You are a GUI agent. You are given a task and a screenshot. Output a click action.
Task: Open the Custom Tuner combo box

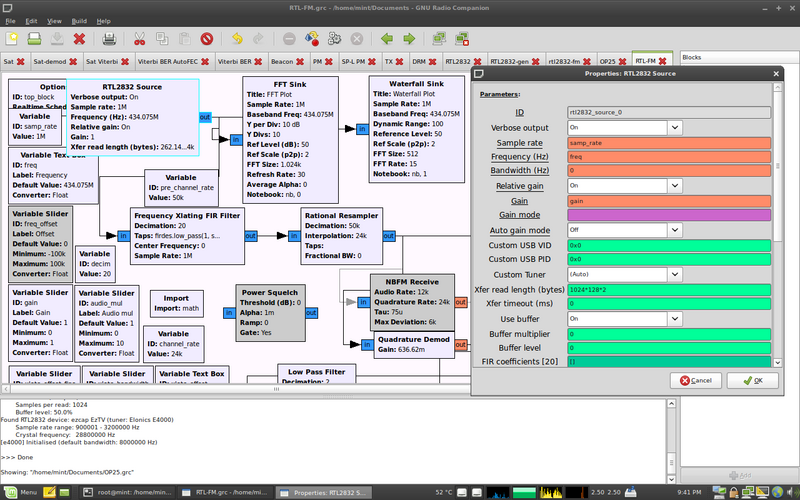625,274
